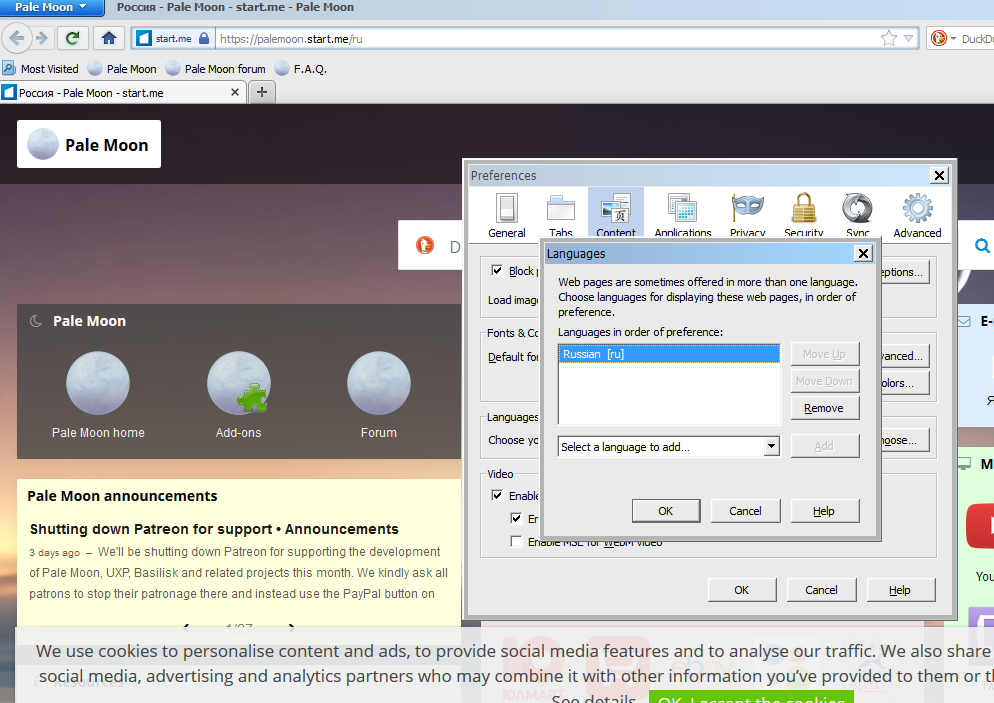This screenshot has height=703, width=994.
Task: Click the Colors button in Preferences
Action: click(904, 383)
